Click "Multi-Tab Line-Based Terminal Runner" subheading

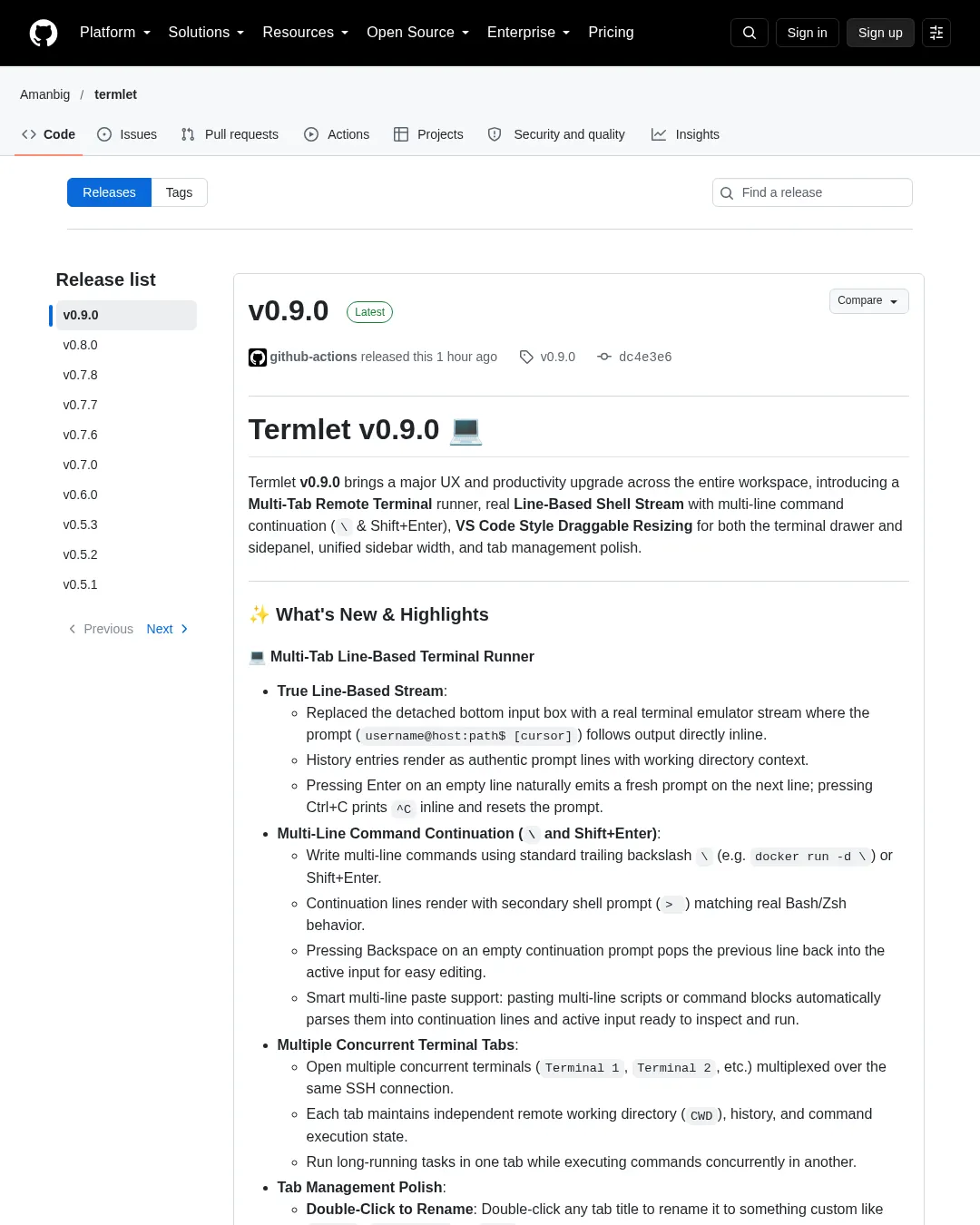pos(391,656)
